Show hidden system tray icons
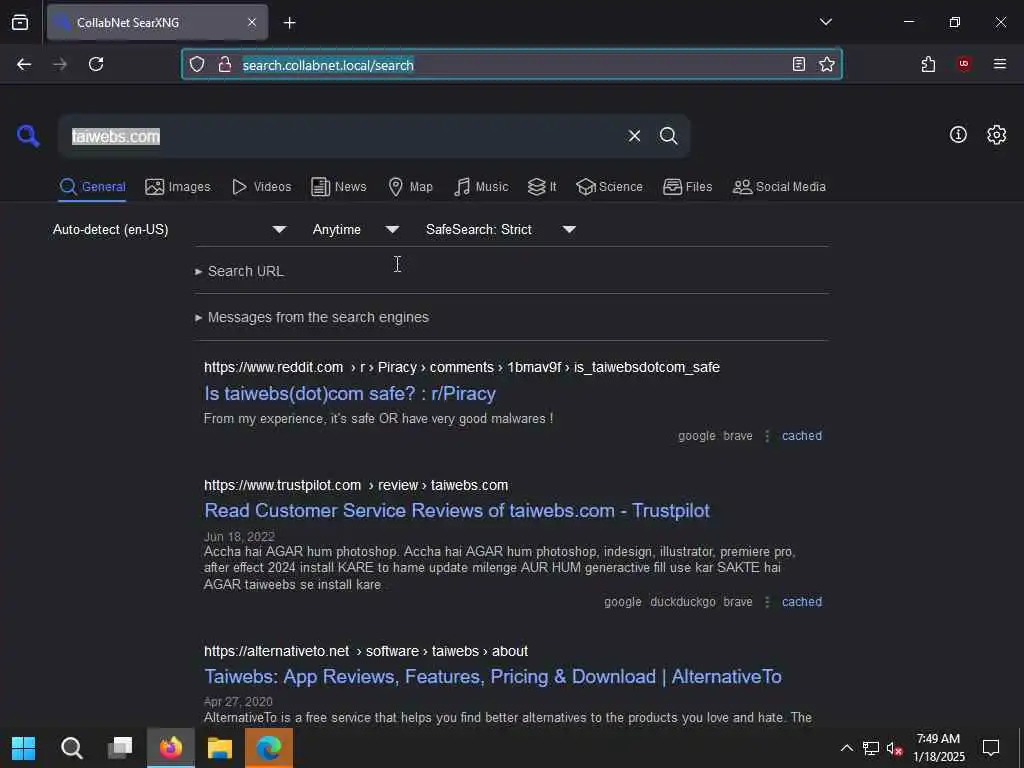1024x768 pixels. [846, 748]
